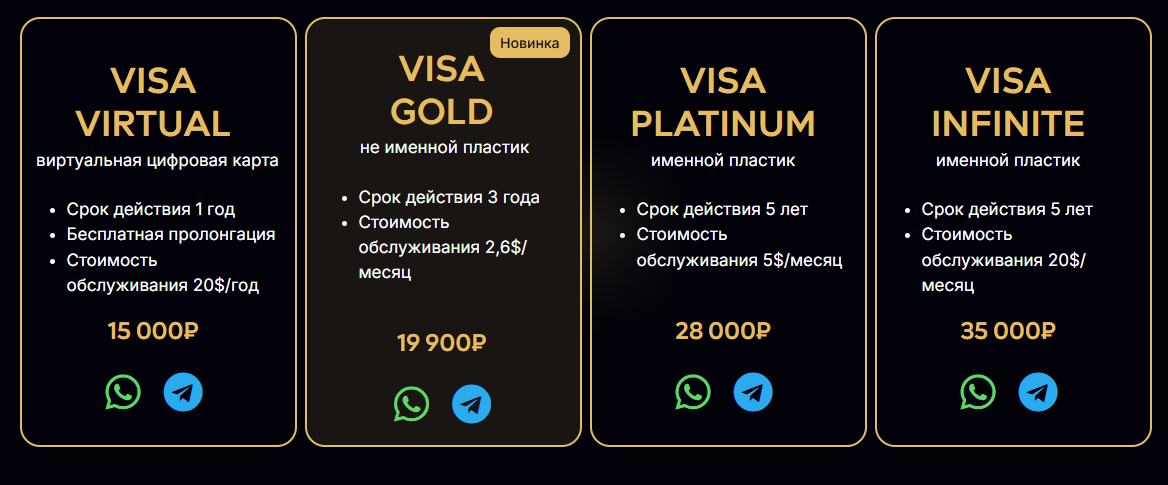This screenshot has height=485, width=1168.
Task: Select the VISA PLATINUM heading
Action: 723,101
